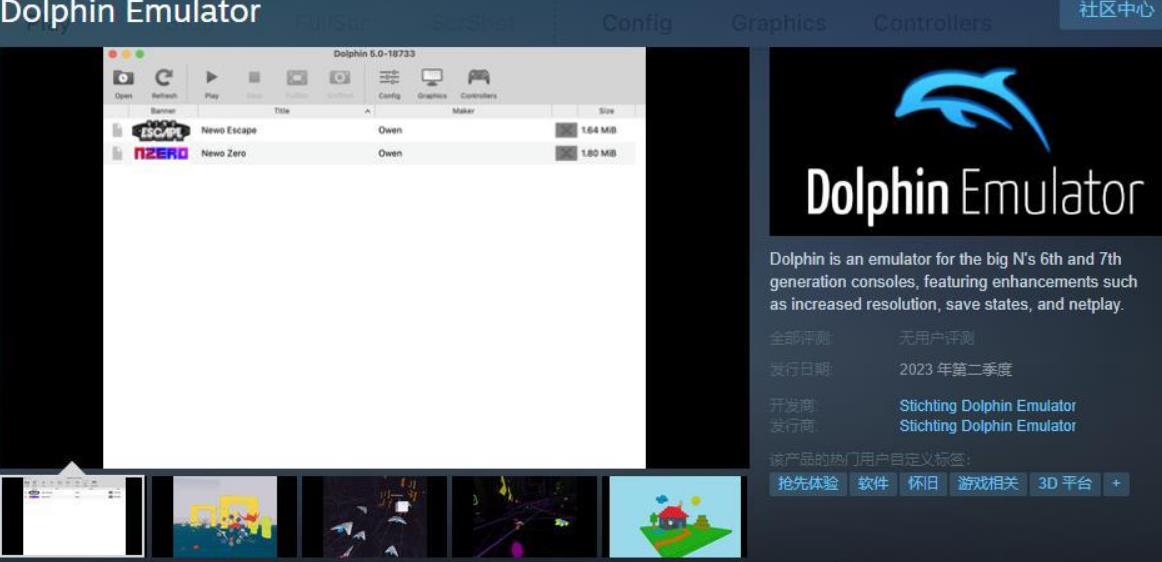This screenshot has height=562, width=1162.
Task: Click the 游戏相关 tag
Action: 988,484
